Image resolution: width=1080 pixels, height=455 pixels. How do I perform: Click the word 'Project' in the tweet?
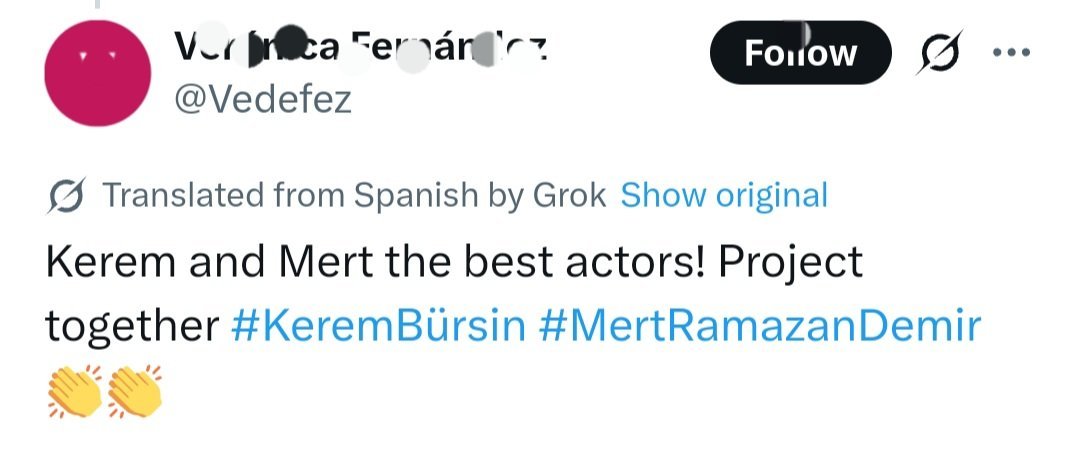pos(790,262)
